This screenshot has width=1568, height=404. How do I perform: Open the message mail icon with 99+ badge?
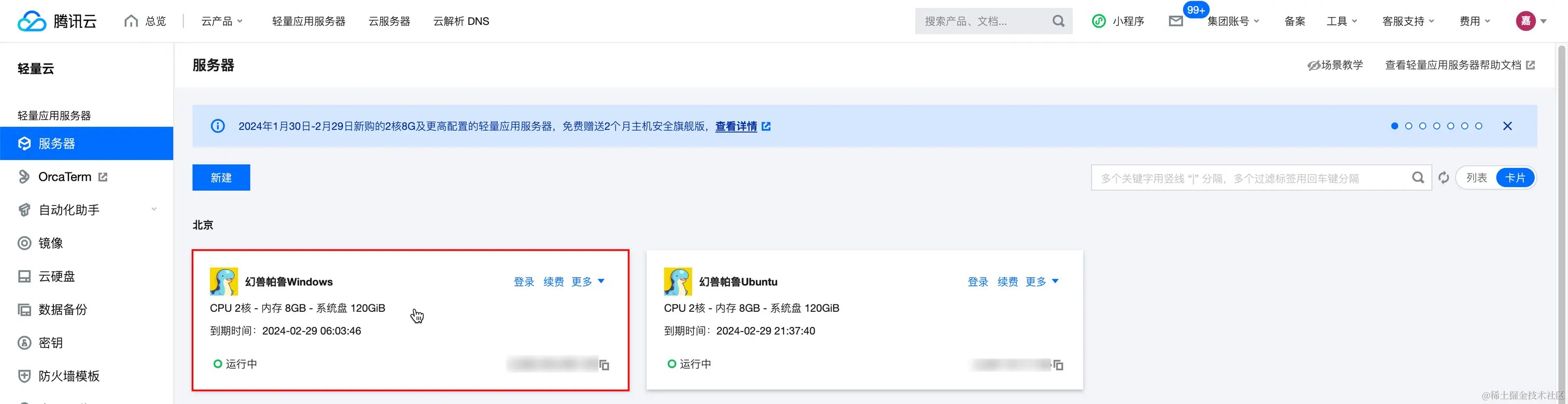coord(1176,21)
